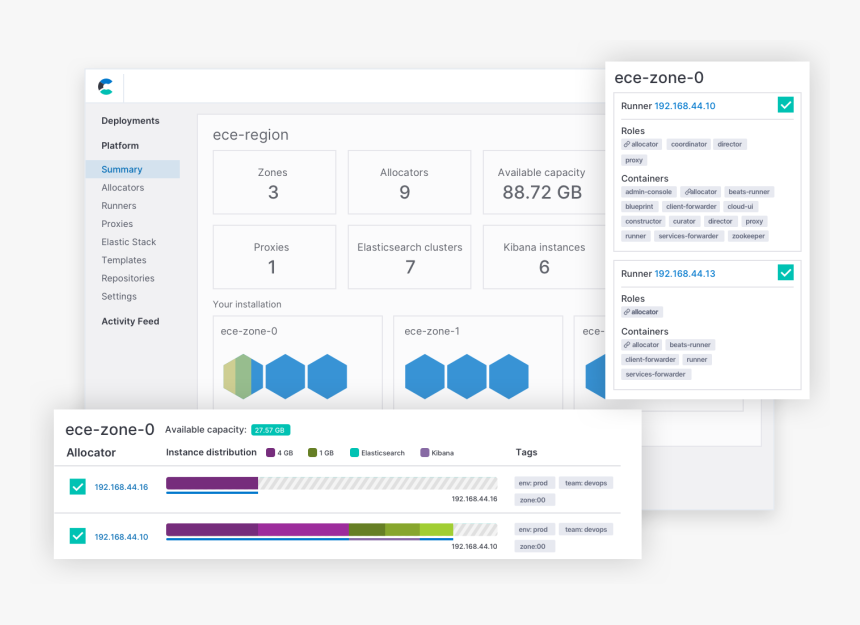
Task: Go to Templates in the sidebar
Action: coord(124,260)
